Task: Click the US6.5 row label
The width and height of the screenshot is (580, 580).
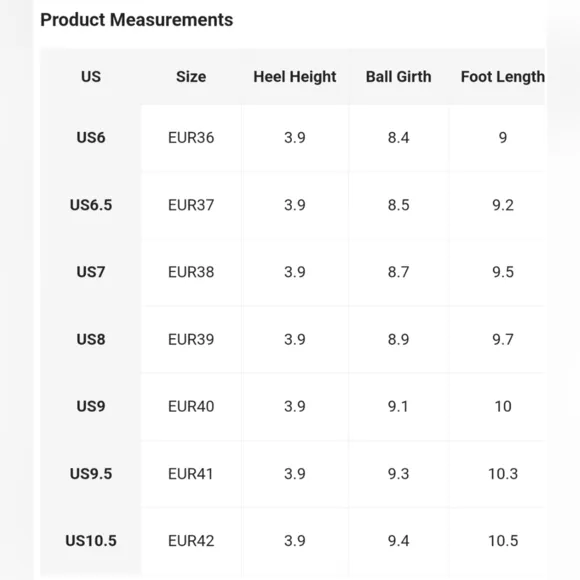Action: [x=91, y=205]
